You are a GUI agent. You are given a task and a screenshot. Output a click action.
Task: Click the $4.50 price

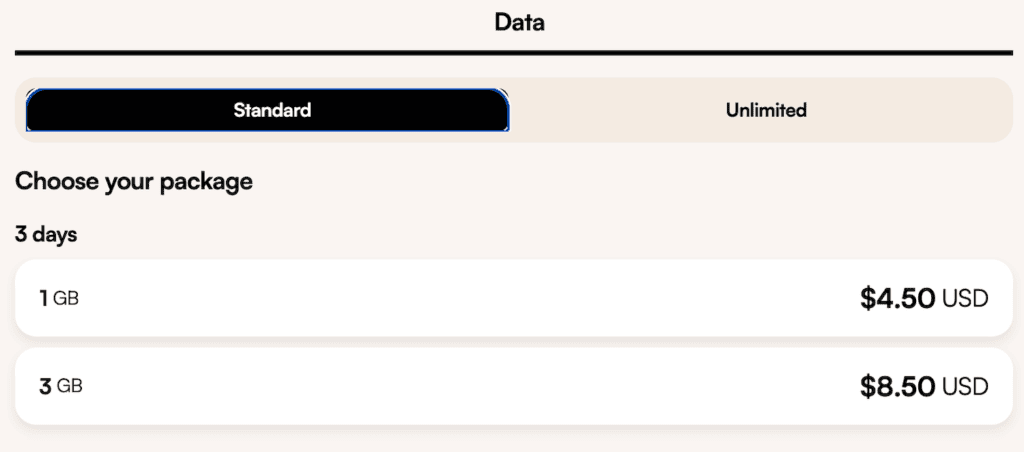[x=897, y=298]
